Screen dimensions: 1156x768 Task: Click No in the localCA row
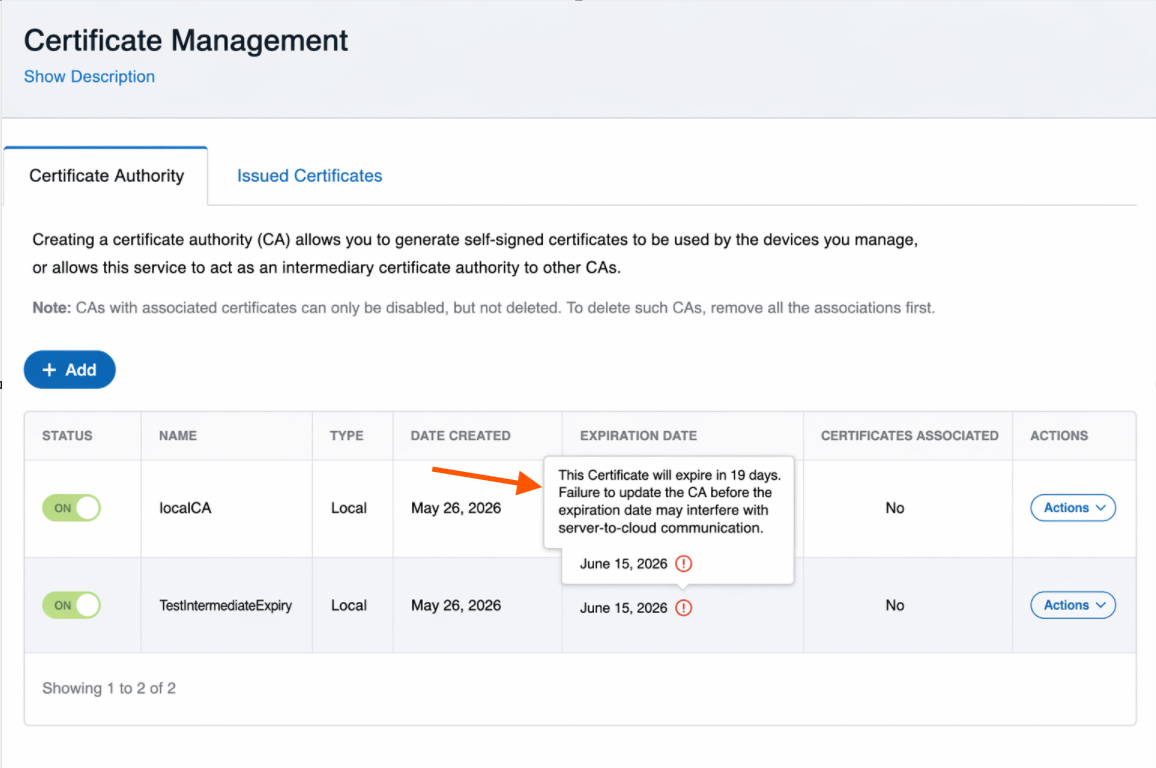(895, 508)
